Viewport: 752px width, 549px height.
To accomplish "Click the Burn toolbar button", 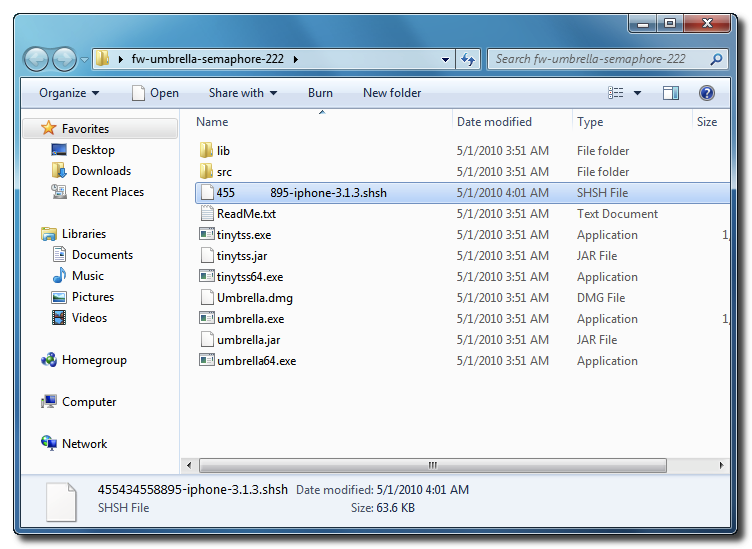I will click(320, 93).
